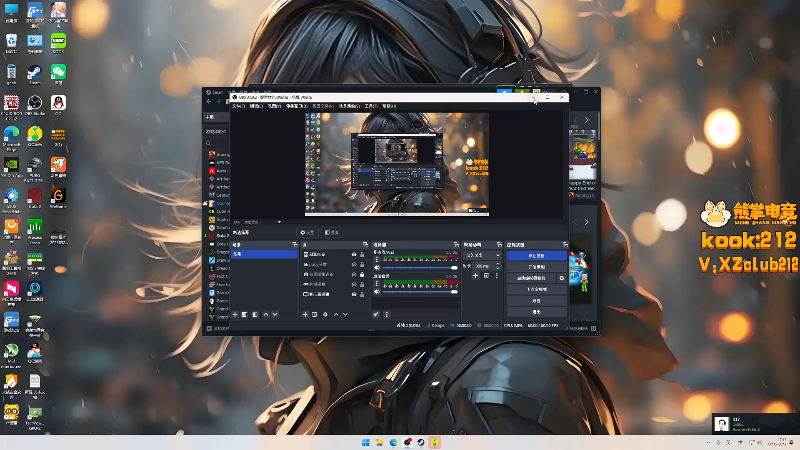This screenshot has height=450, width=800.
Task: Open the Scene Collection menu in OBS
Action: coord(349,106)
